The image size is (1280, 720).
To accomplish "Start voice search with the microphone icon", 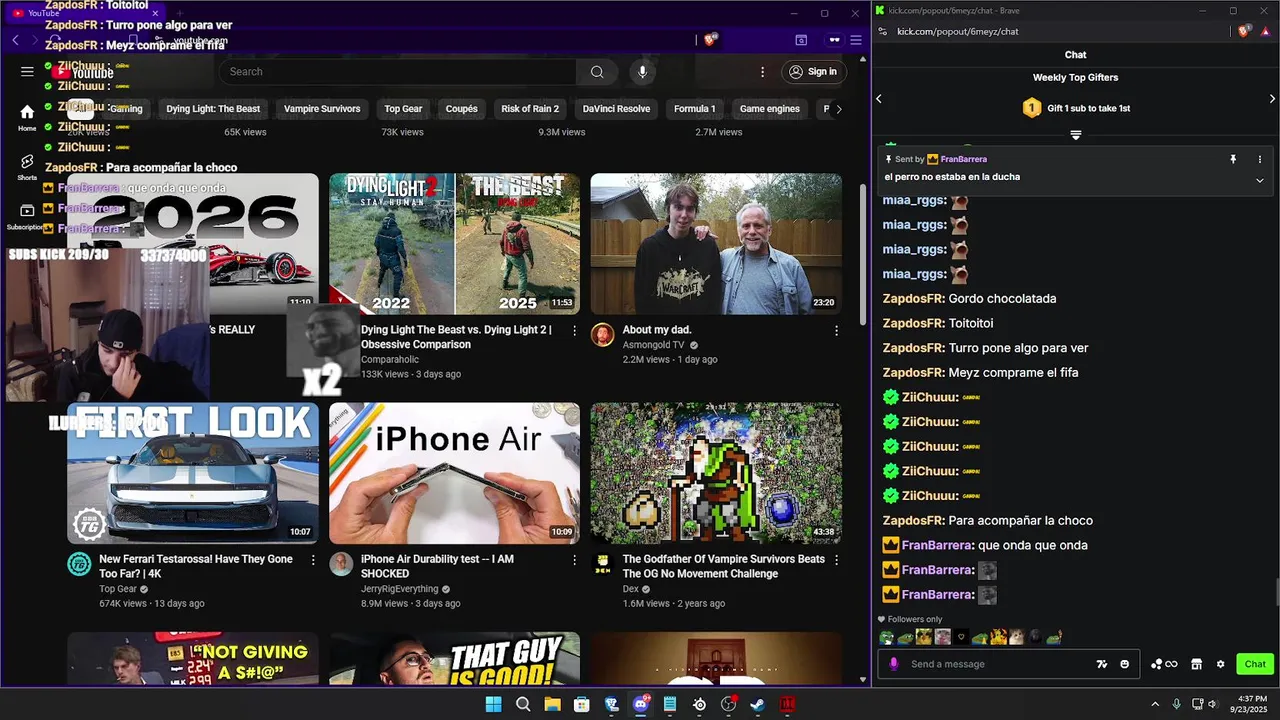I will tap(643, 72).
